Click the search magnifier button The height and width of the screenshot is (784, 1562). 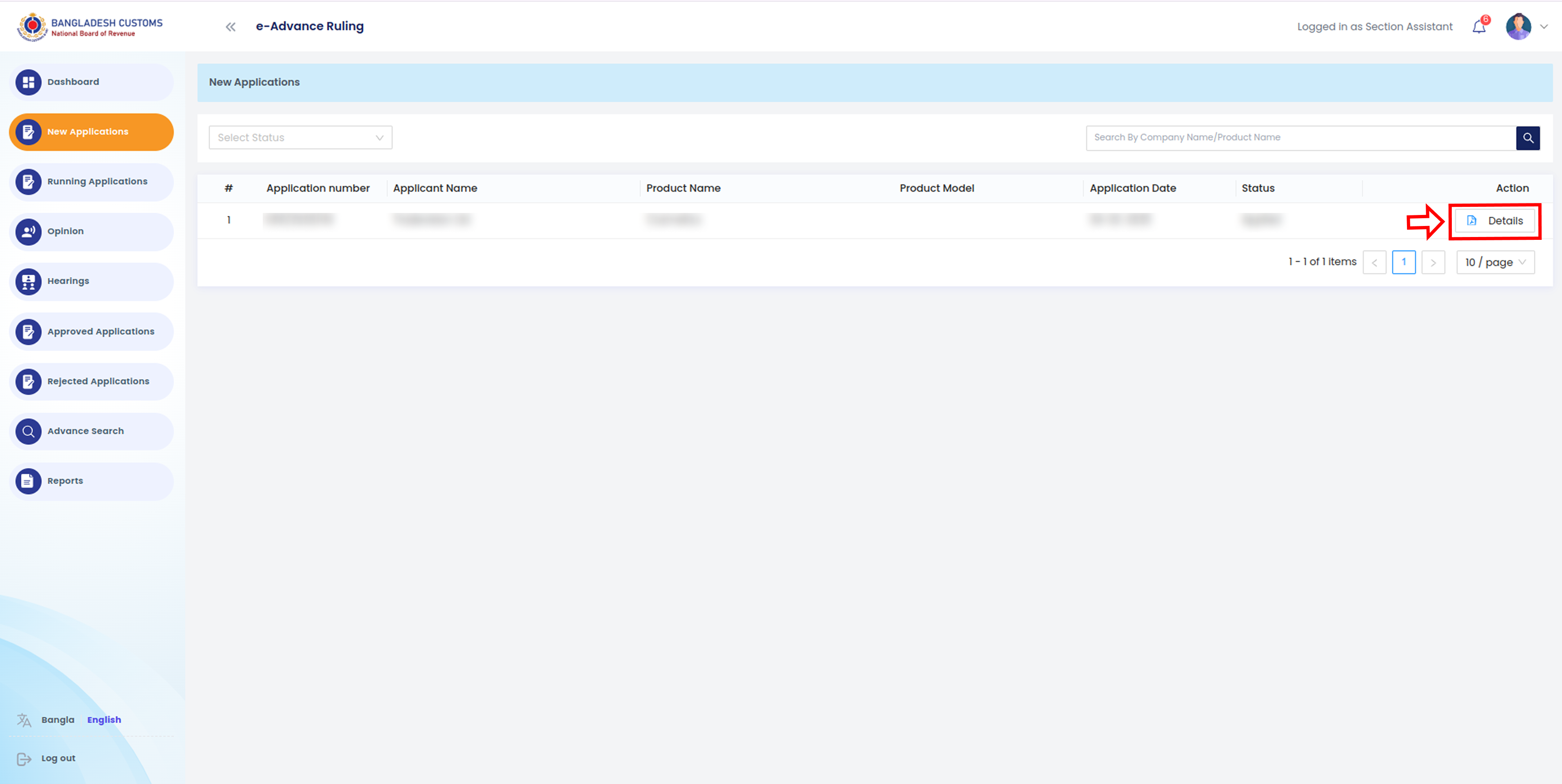coord(1527,137)
